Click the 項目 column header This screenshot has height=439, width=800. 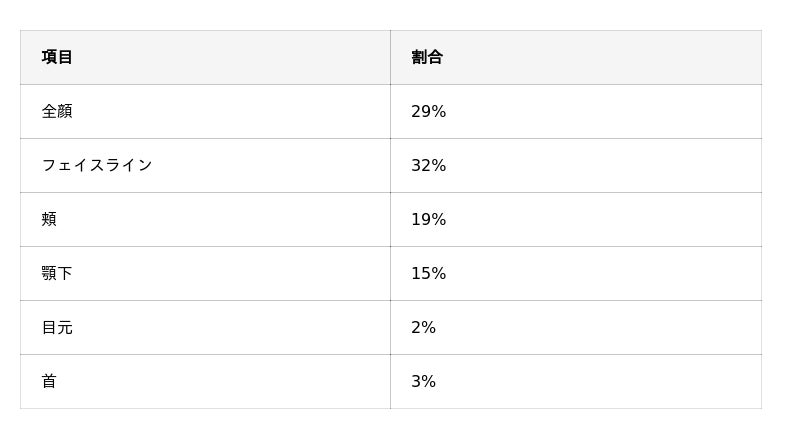57,57
